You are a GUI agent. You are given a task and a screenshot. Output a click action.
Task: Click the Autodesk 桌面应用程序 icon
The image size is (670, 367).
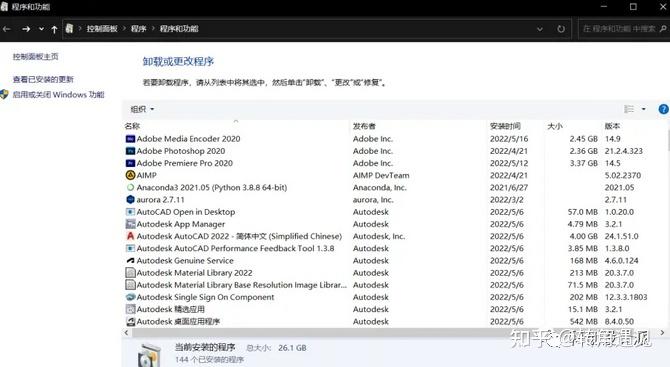(x=130, y=321)
